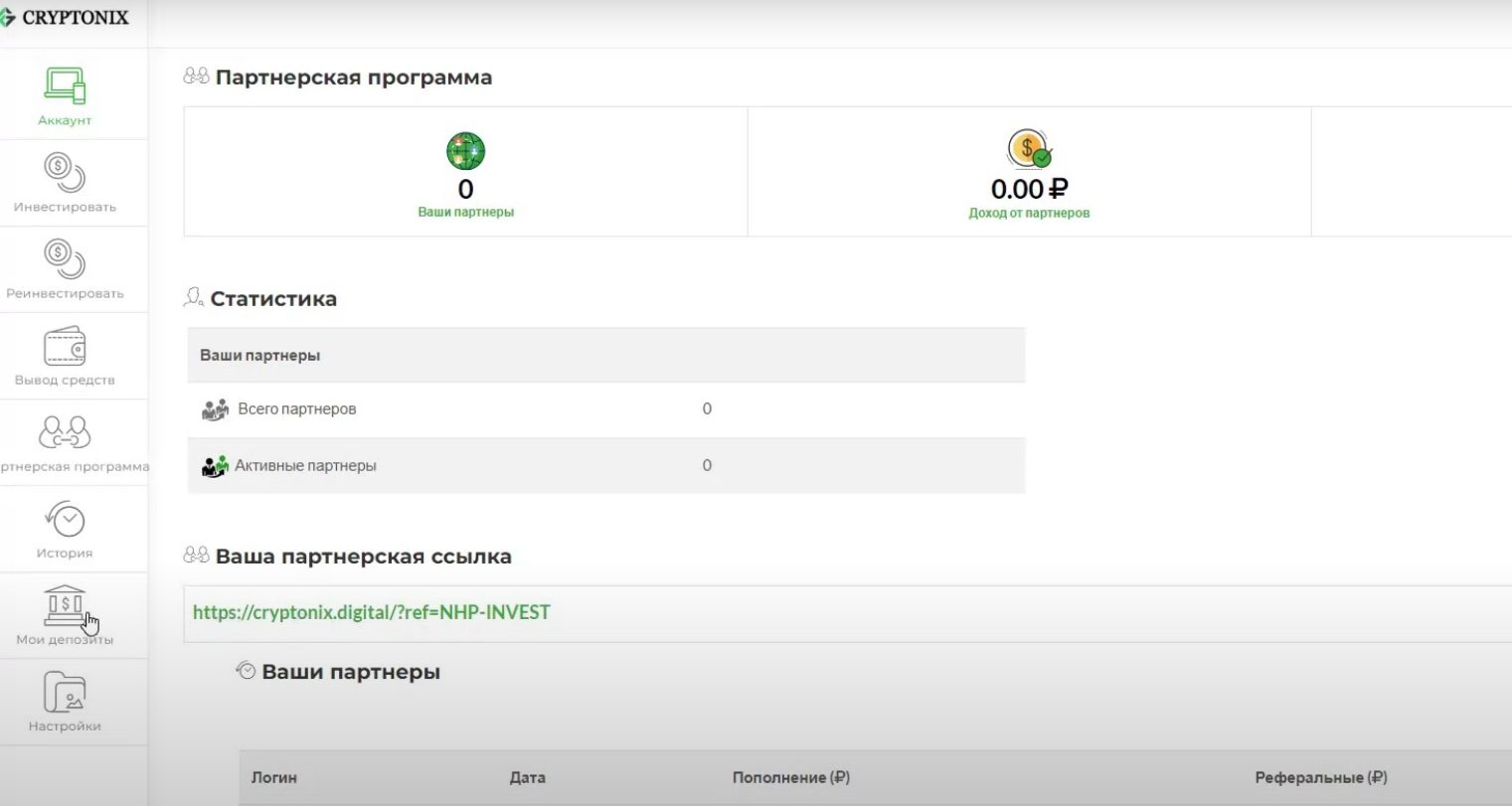This screenshot has width=1512, height=806.
Task: Click the Ваши партнеры section heading text
Action: pos(351,672)
